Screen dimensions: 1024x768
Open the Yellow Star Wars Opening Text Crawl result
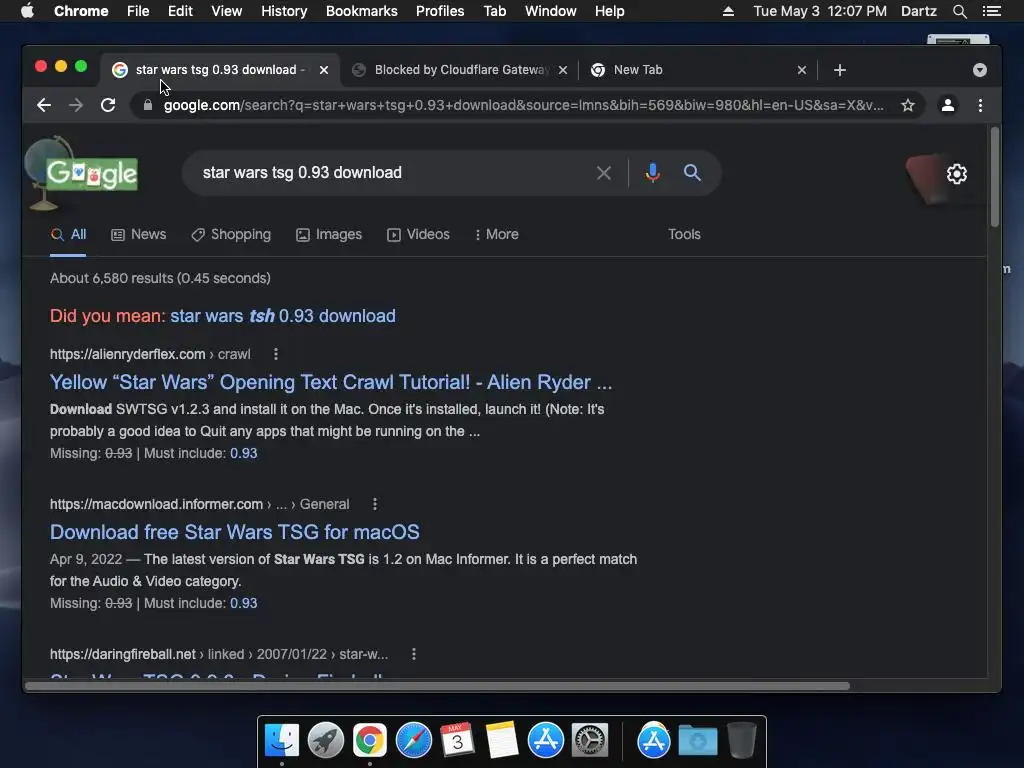click(x=331, y=382)
